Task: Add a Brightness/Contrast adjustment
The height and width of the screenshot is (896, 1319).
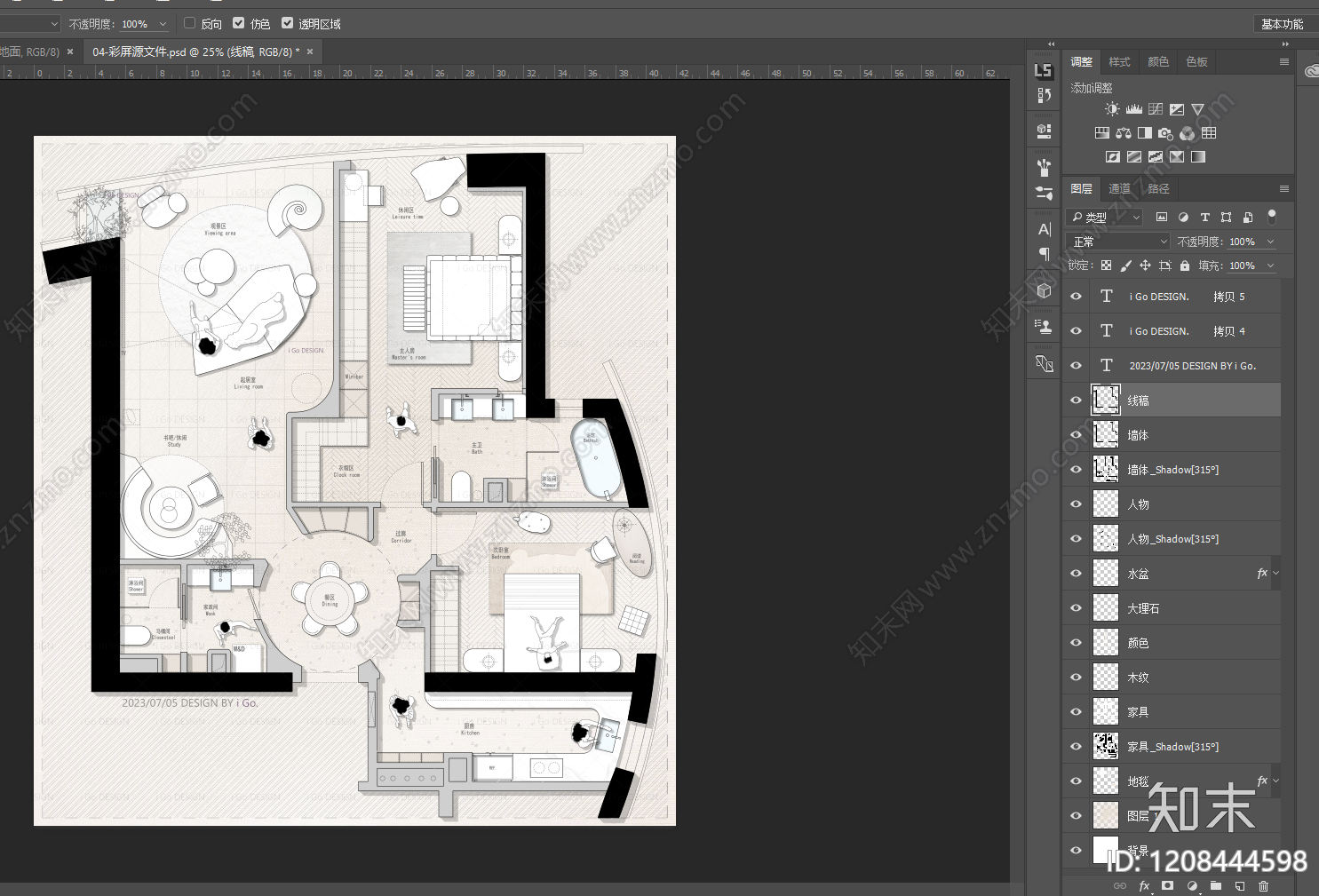Action: [x=1112, y=109]
